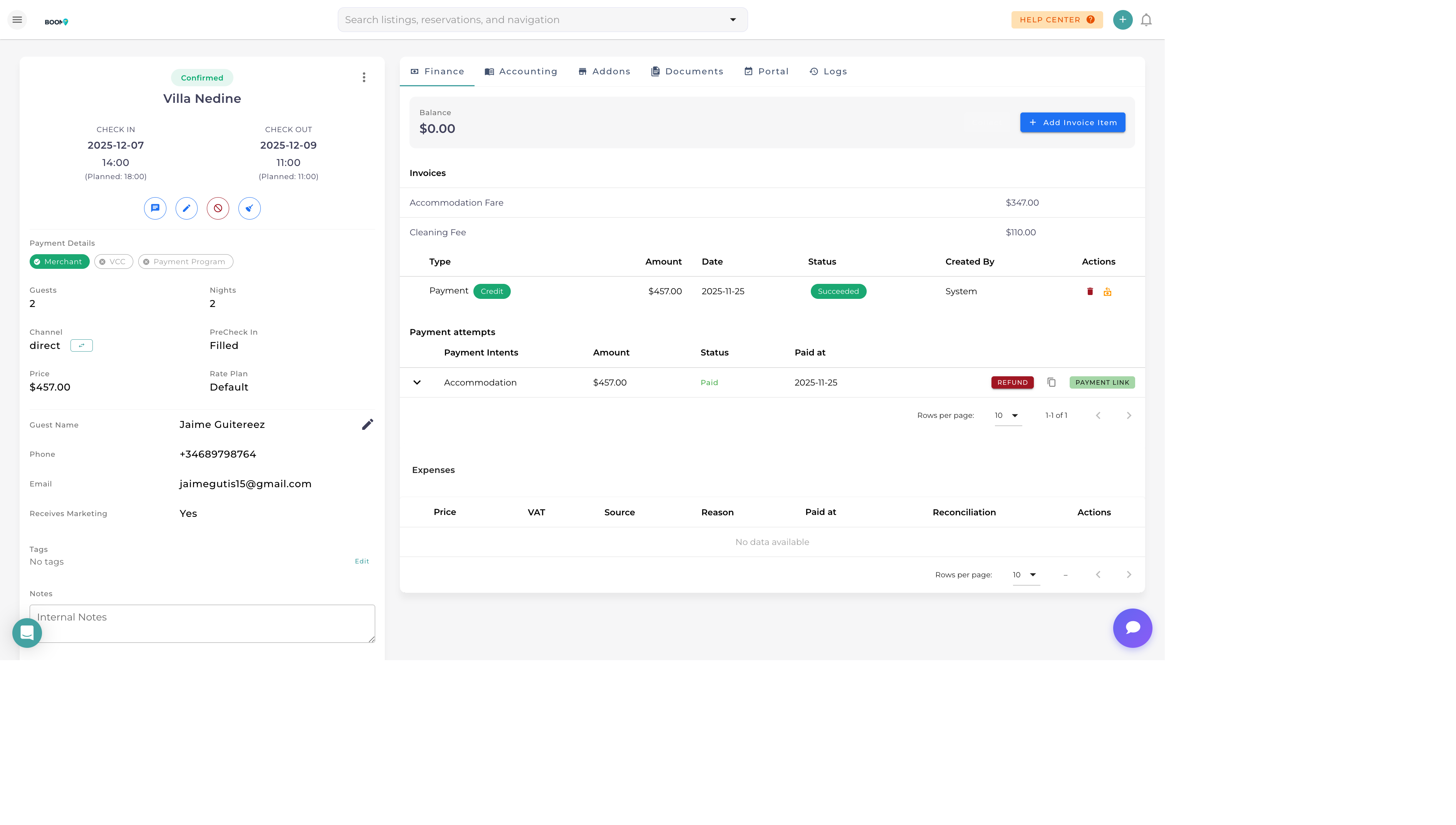Viewport: 1456px width, 825px height.
Task: Open the search bar dropdown arrow
Action: point(733,20)
